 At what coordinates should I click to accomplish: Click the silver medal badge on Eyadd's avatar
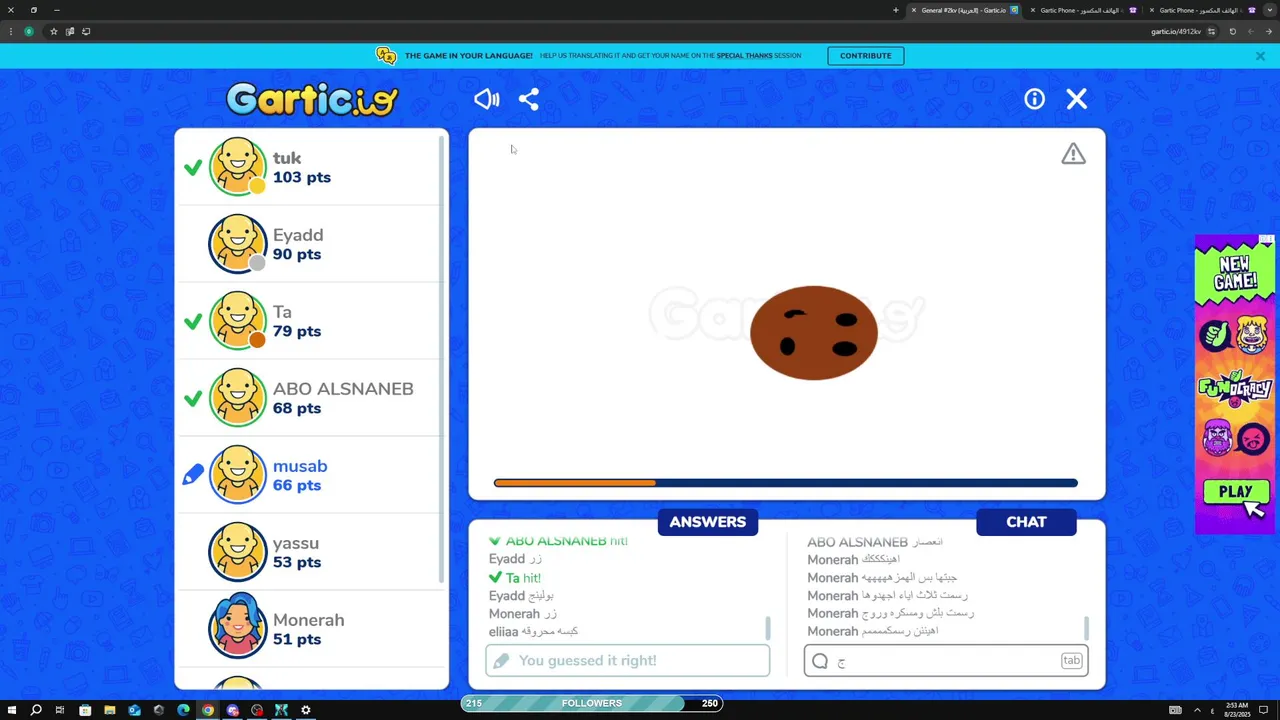click(257, 263)
